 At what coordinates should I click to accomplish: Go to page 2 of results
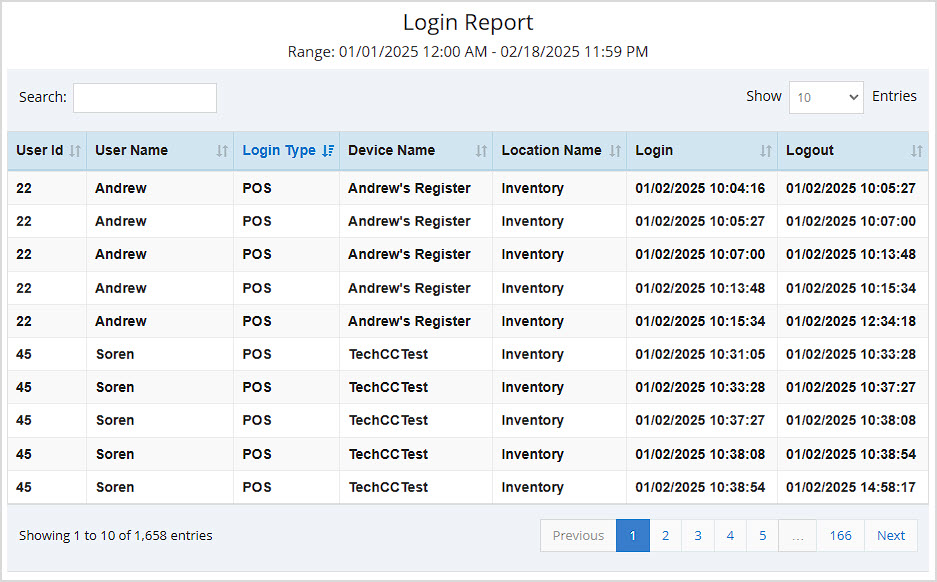coord(665,536)
